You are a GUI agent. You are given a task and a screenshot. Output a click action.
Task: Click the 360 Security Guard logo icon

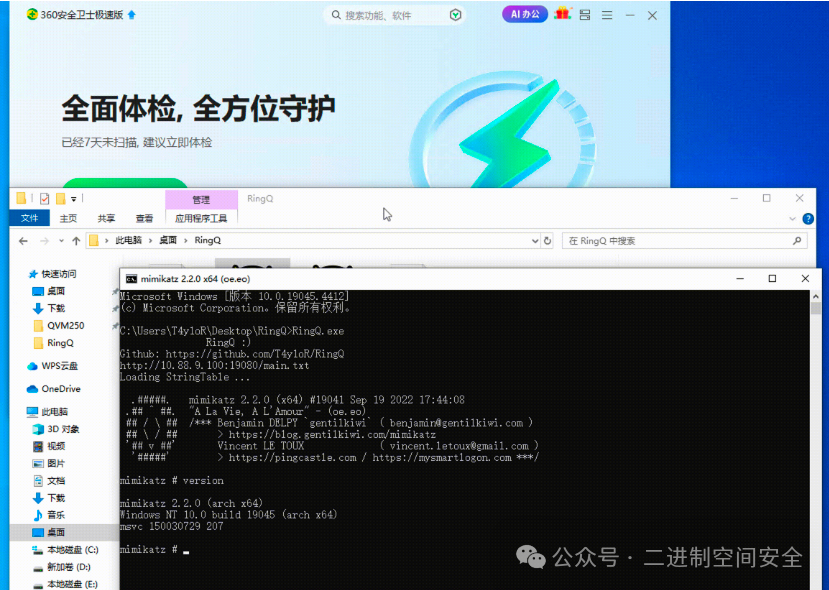pos(32,15)
